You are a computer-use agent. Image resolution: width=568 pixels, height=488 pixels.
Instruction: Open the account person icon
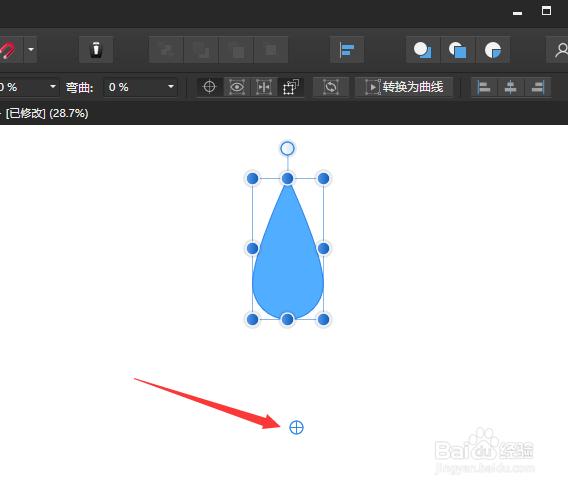(x=560, y=50)
